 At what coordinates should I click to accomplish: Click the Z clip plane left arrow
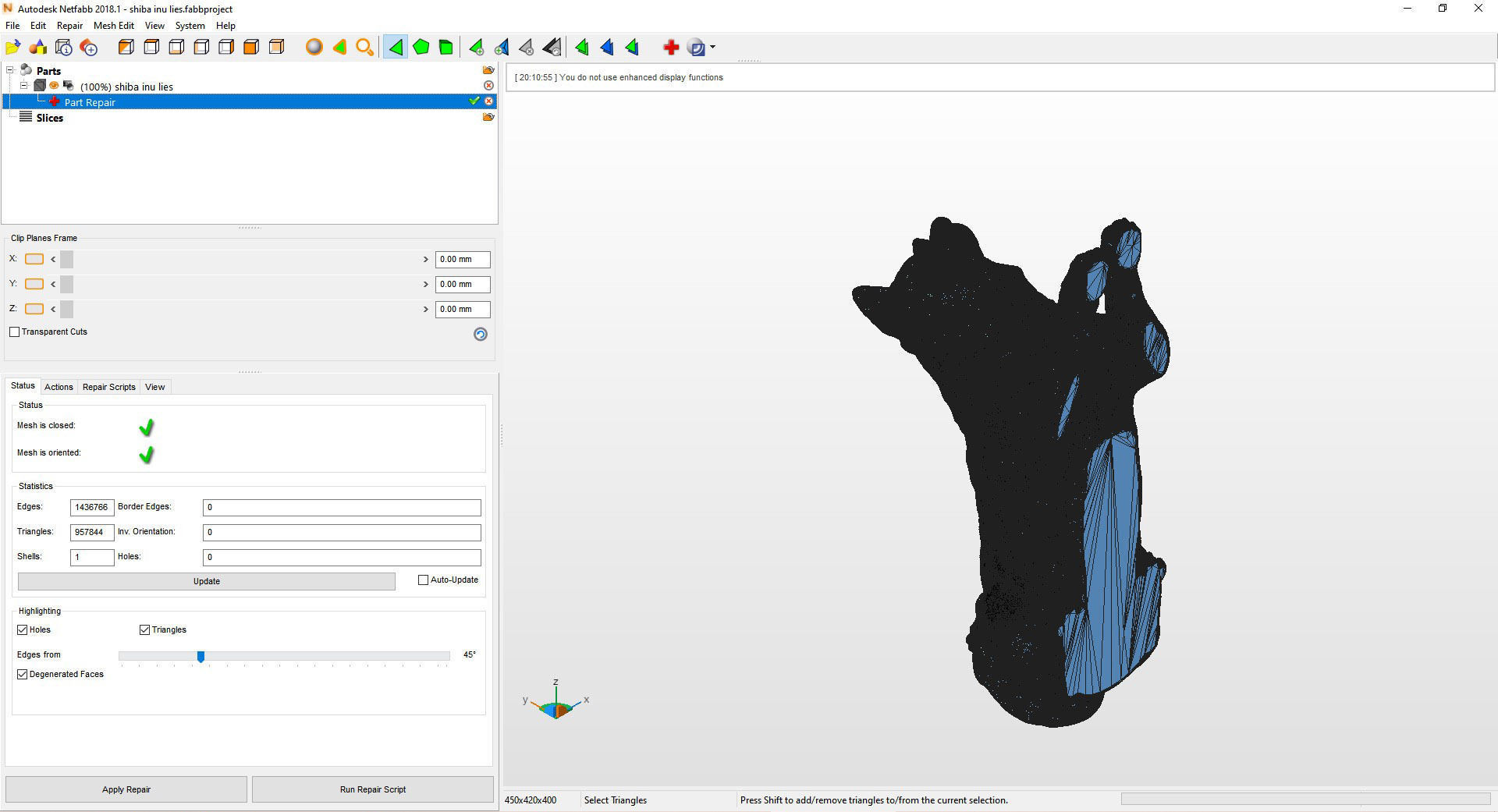(53, 309)
